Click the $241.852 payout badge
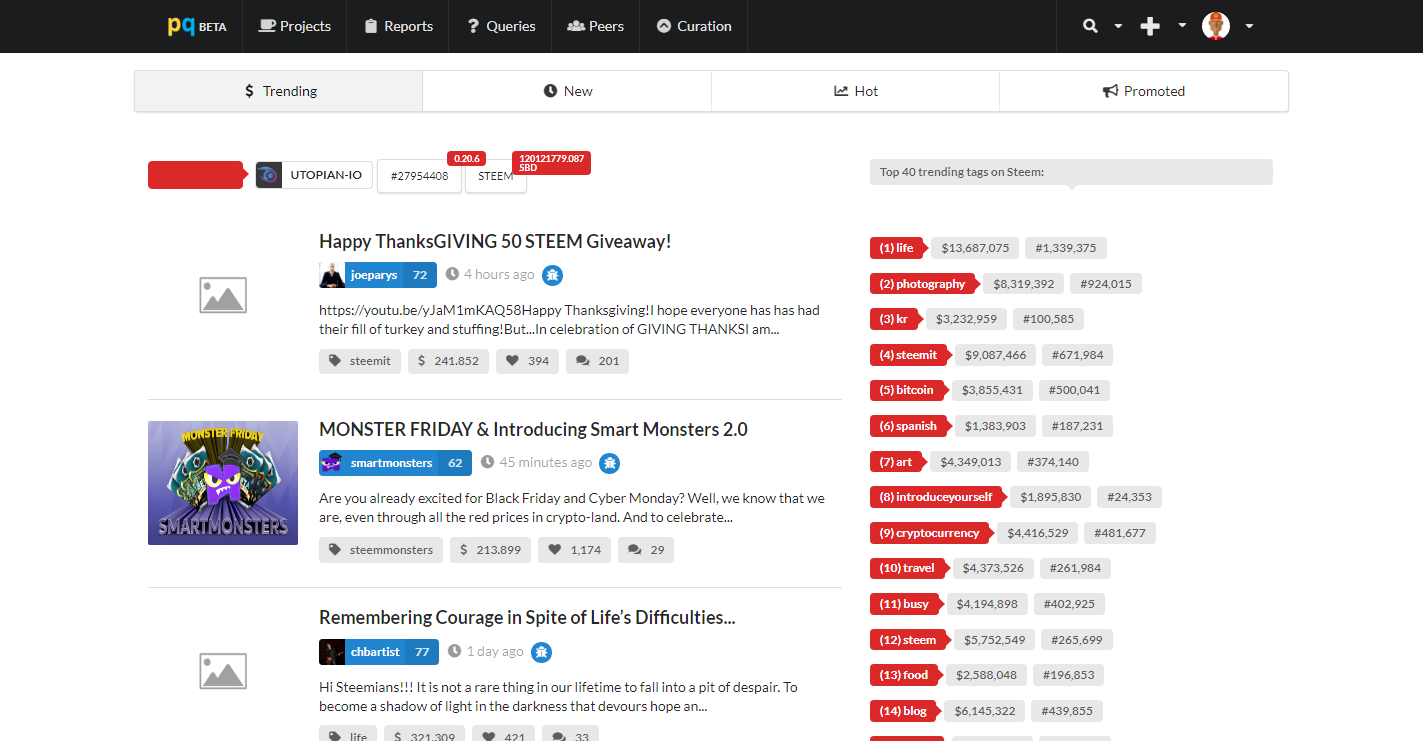The width and height of the screenshot is (1423, 741). (x=448, y=361)
